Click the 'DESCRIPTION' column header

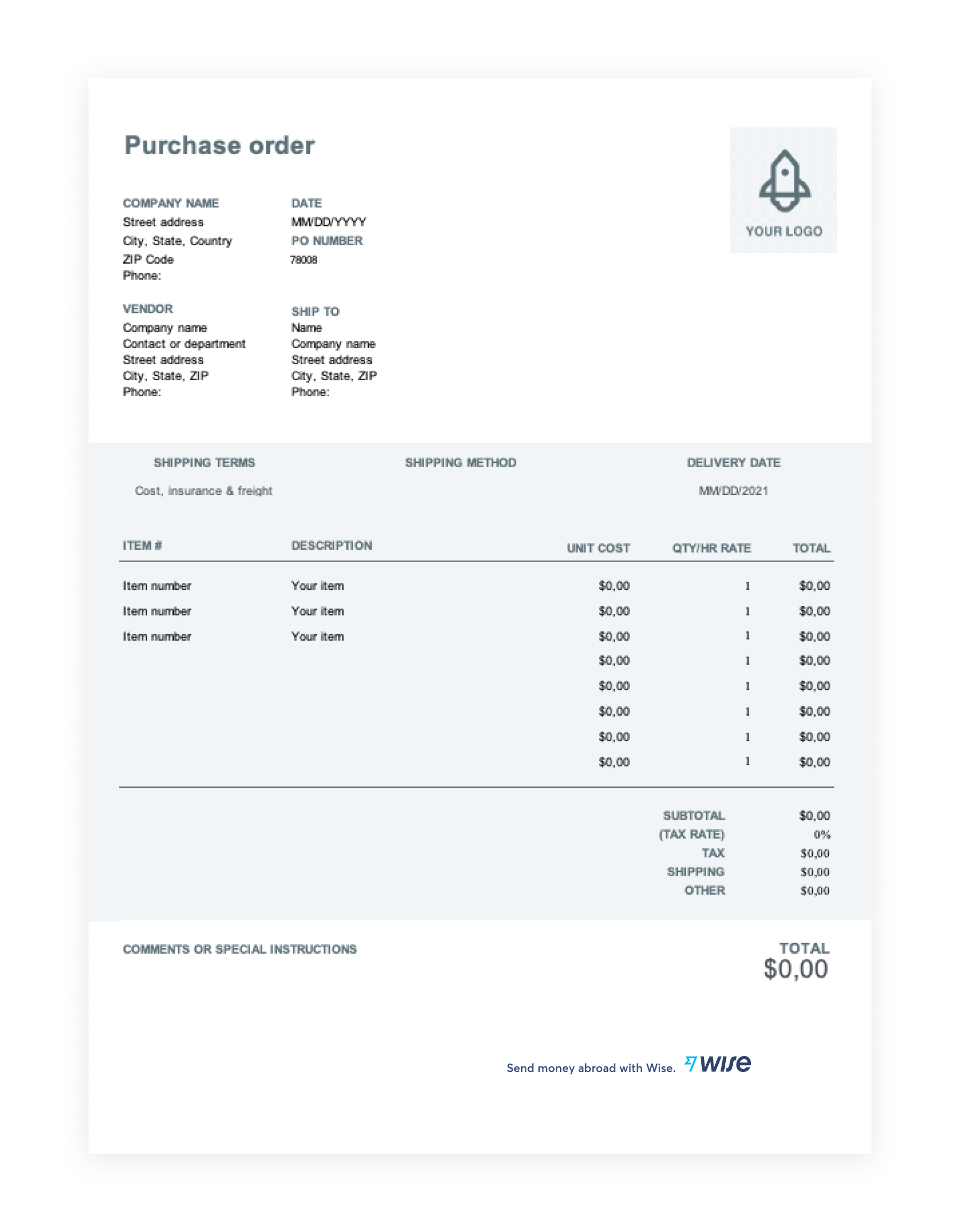[x=332, y=546]
